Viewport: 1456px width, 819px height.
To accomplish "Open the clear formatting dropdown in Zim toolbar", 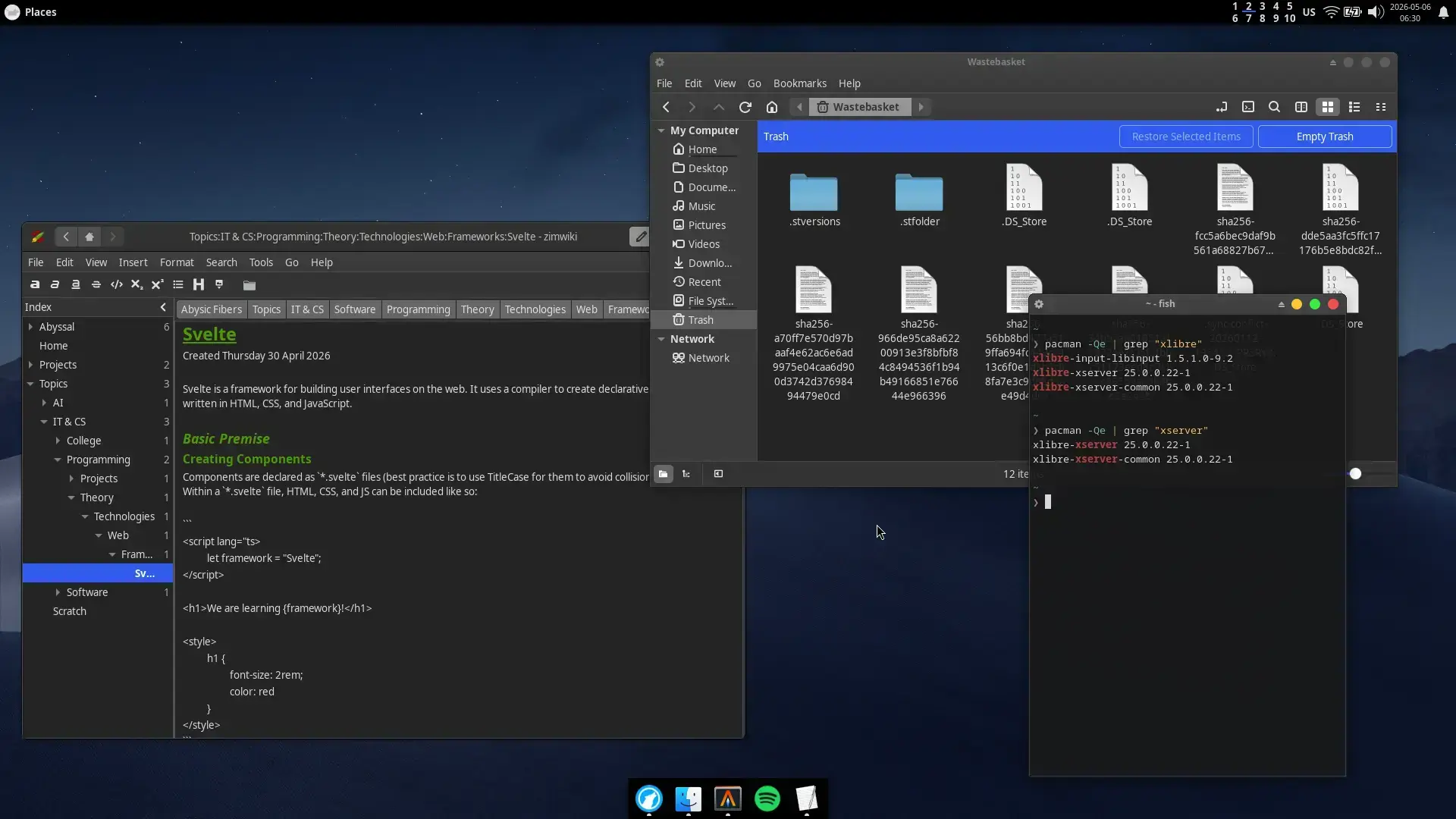I will tap(219, 284).
